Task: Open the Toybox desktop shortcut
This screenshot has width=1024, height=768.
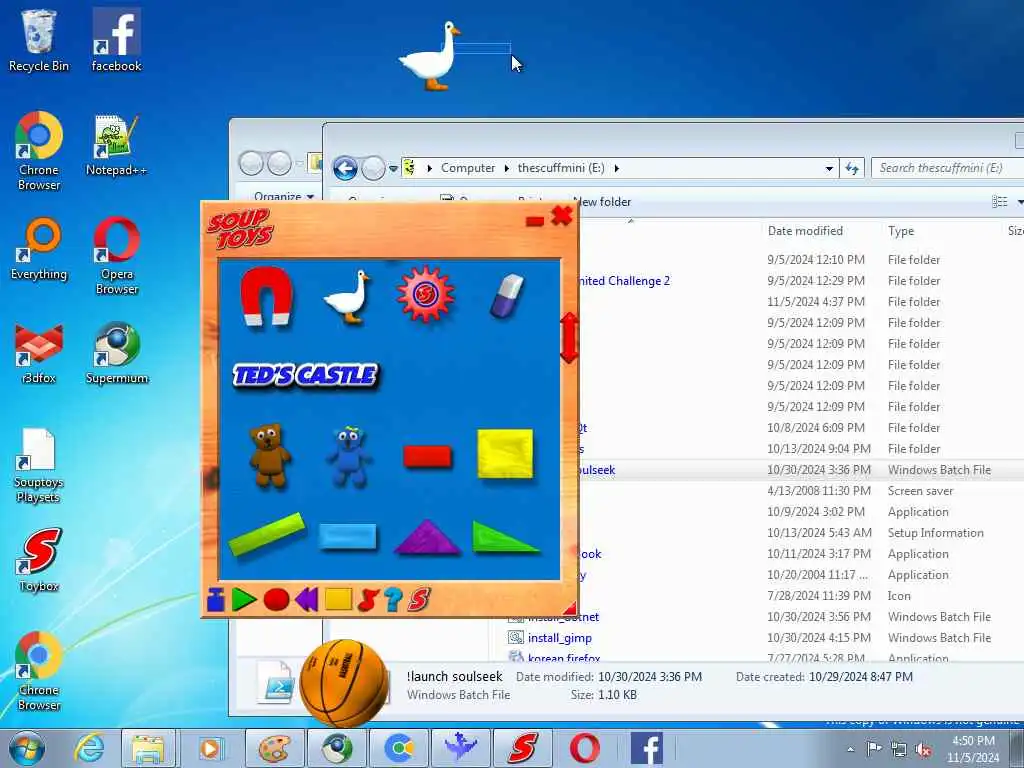Action: (39, 560)
